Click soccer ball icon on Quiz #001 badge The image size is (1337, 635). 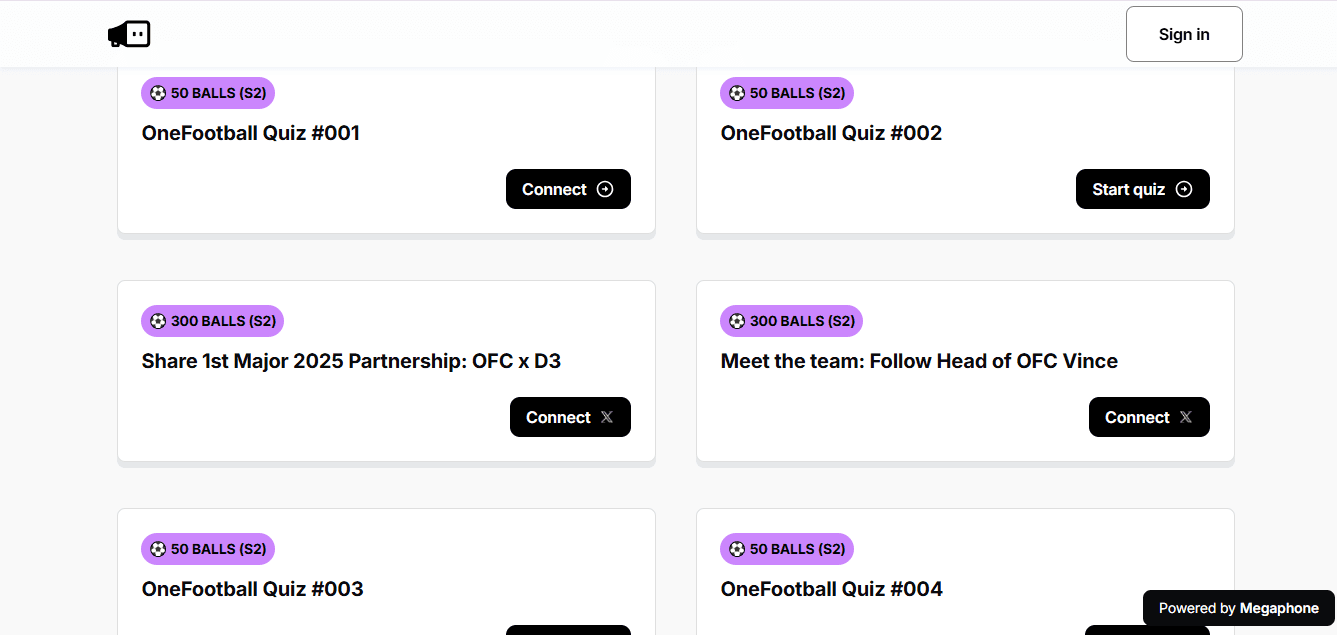tap(158, 93)
